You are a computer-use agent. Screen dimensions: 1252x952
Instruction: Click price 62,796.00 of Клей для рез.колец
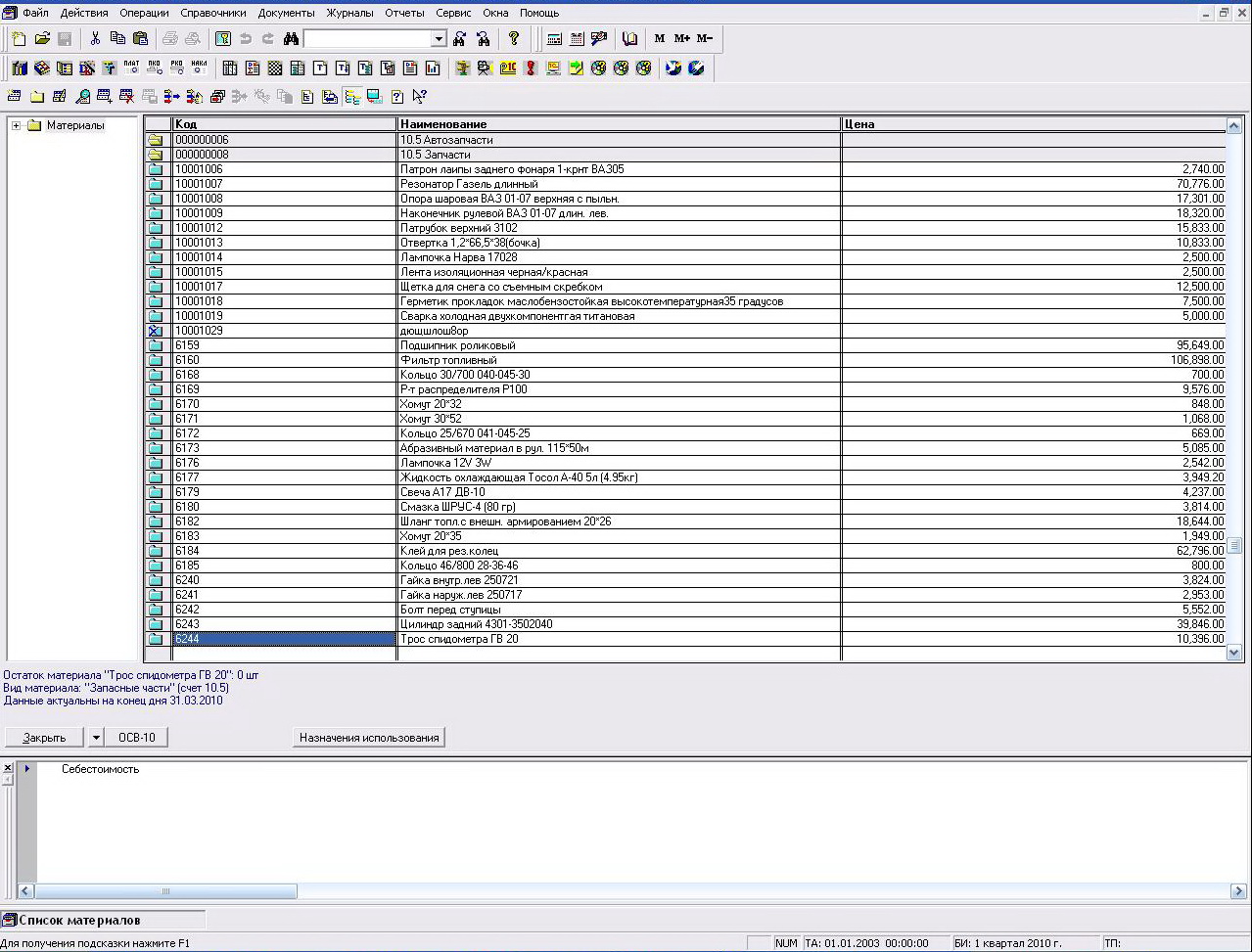click(1035, 551)
